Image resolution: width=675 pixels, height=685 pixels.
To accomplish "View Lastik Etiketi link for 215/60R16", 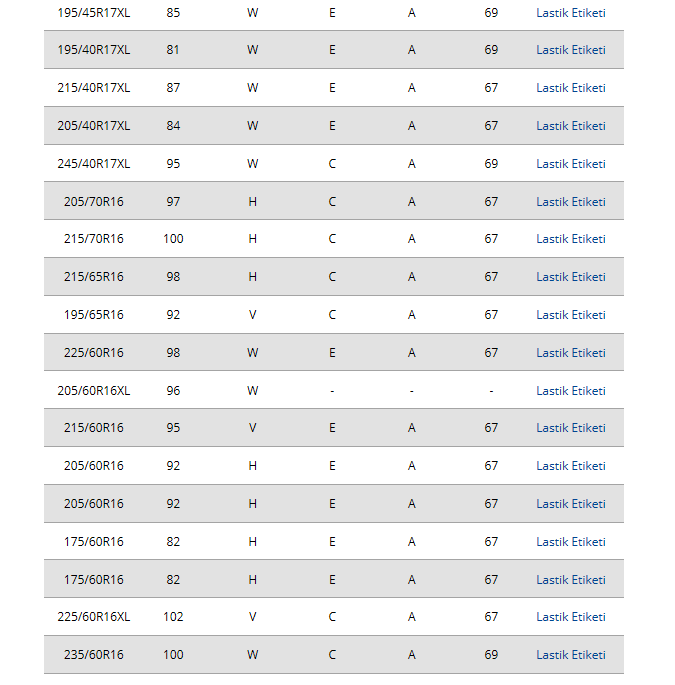I will 570,428.
